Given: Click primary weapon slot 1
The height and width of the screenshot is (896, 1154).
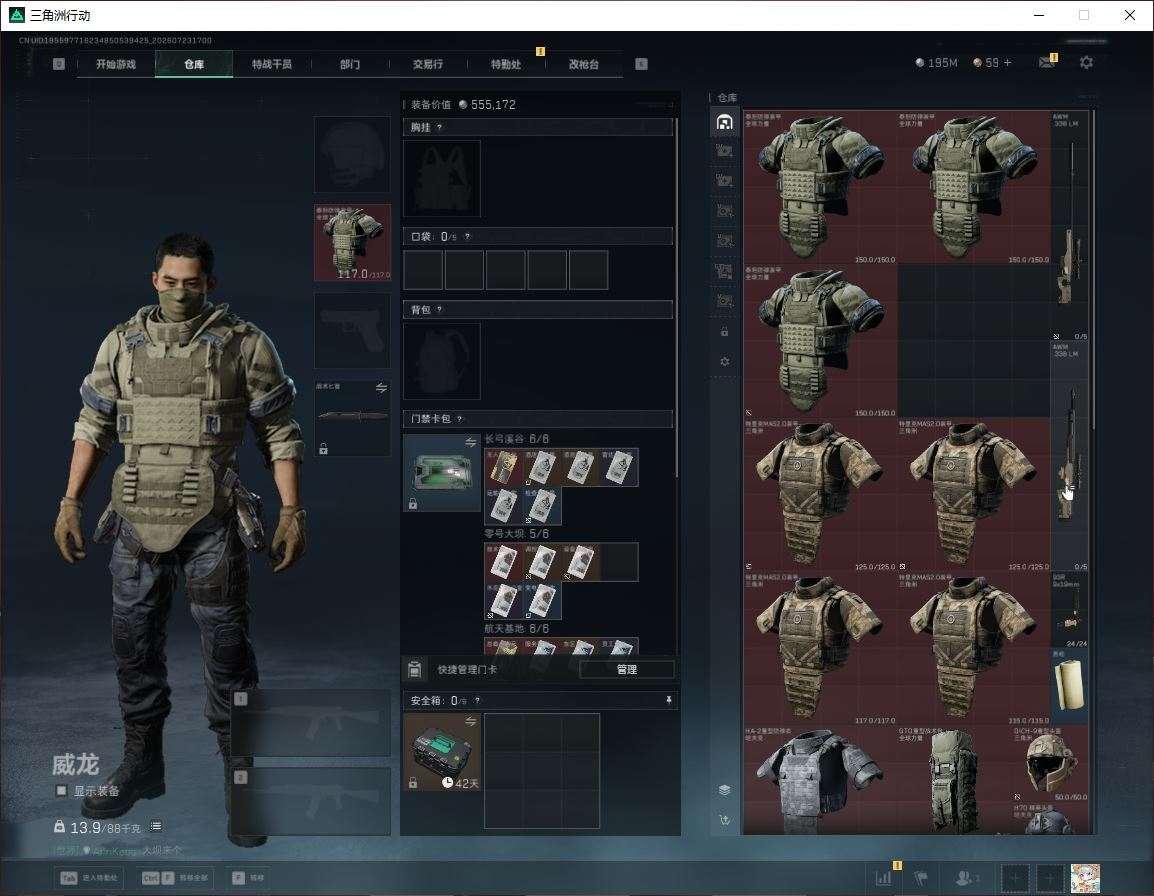Looking at the screenshot, I should pos(311,723).
